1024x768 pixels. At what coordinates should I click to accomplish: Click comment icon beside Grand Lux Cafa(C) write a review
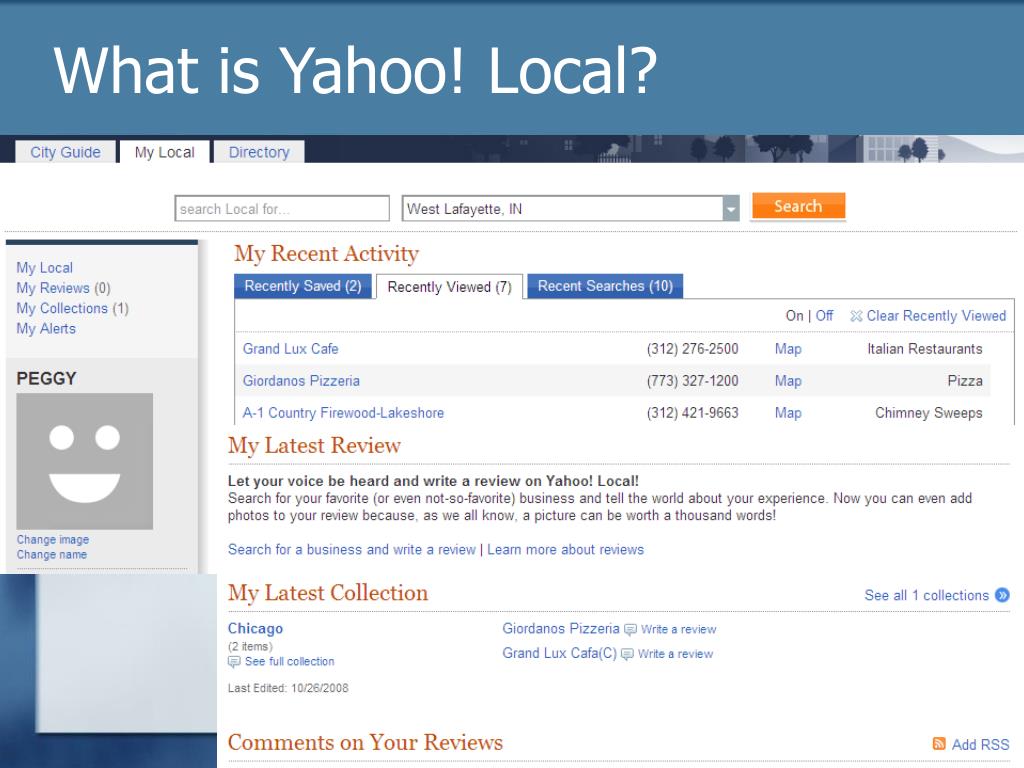(627, 654)
